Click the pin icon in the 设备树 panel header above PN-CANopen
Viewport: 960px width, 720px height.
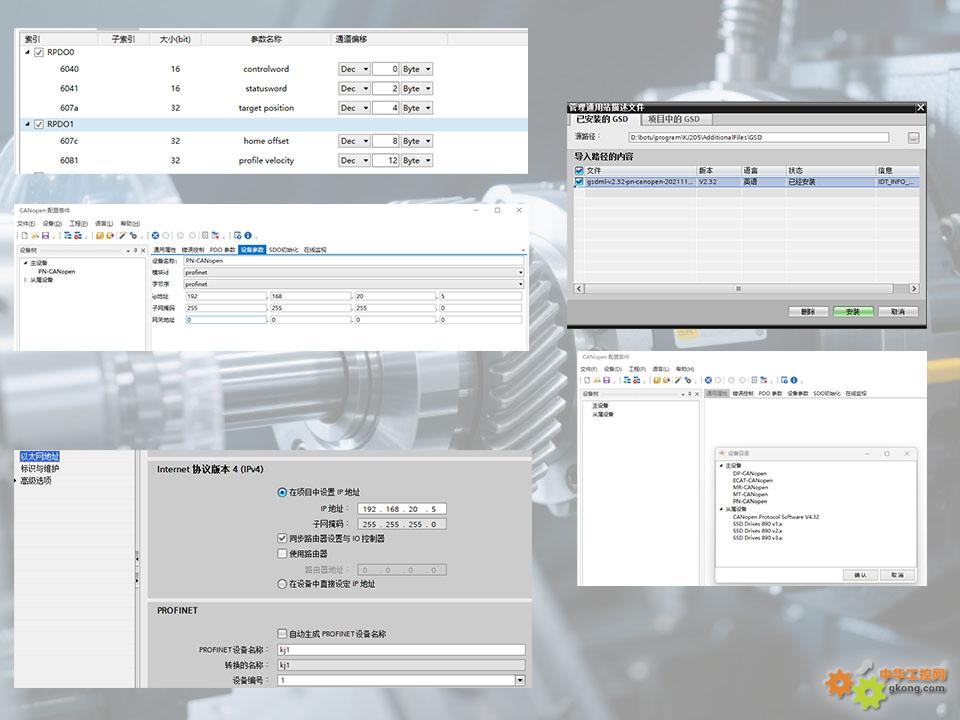coord(135,250)
